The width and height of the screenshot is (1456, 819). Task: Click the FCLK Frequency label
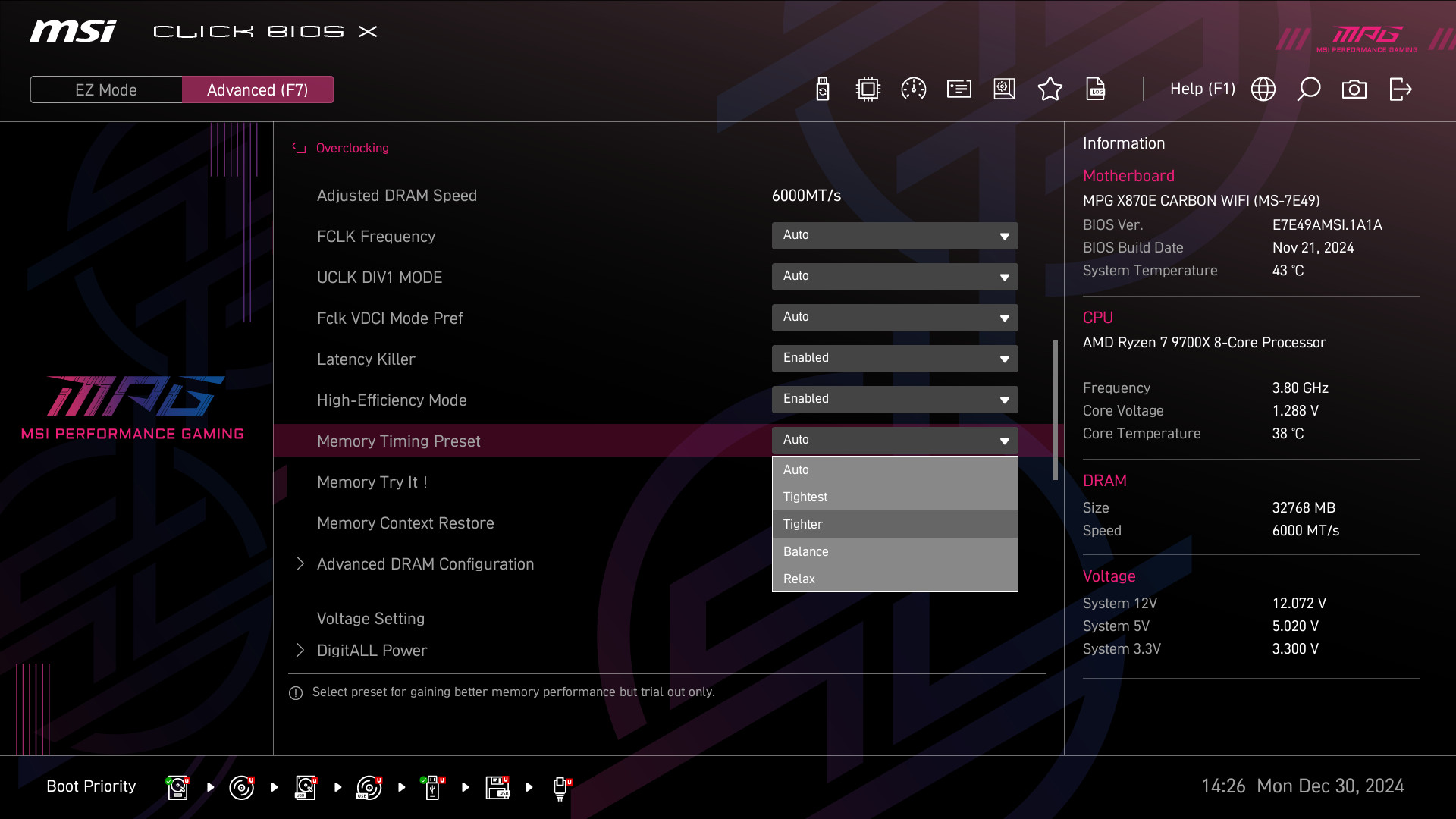[376, 237]
